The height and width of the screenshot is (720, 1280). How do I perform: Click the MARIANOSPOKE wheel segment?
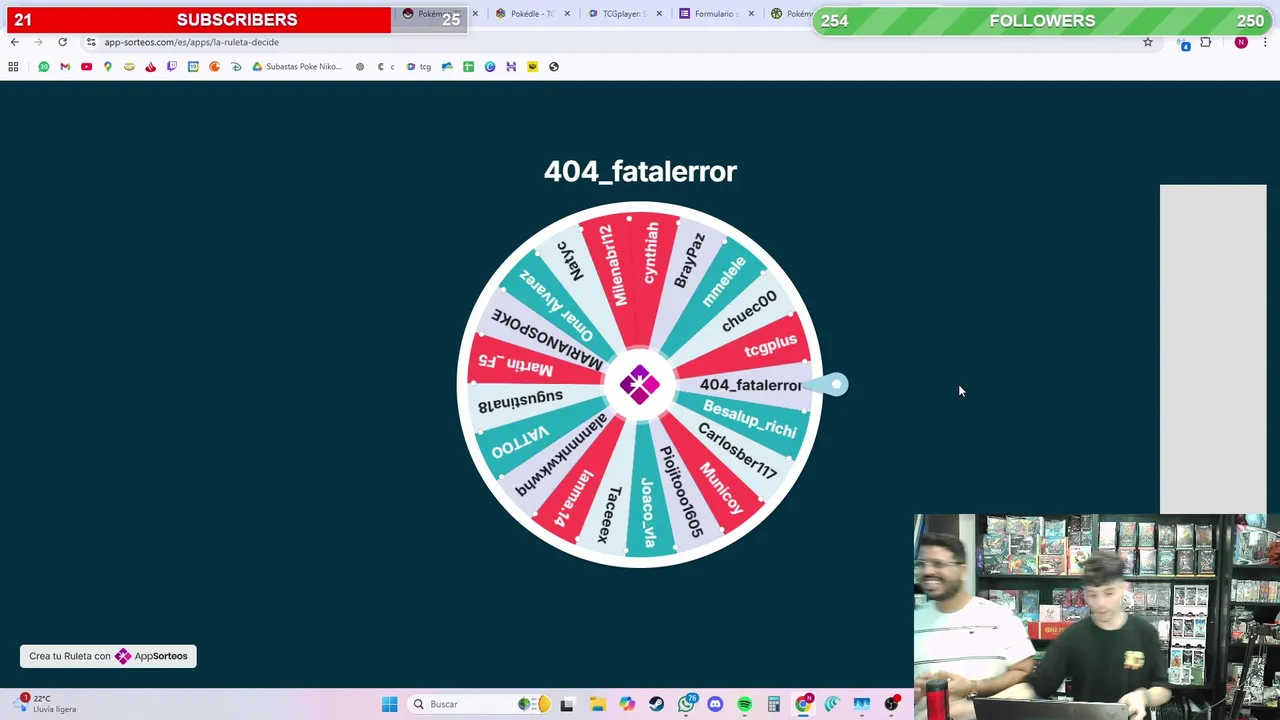click(547, 340)
